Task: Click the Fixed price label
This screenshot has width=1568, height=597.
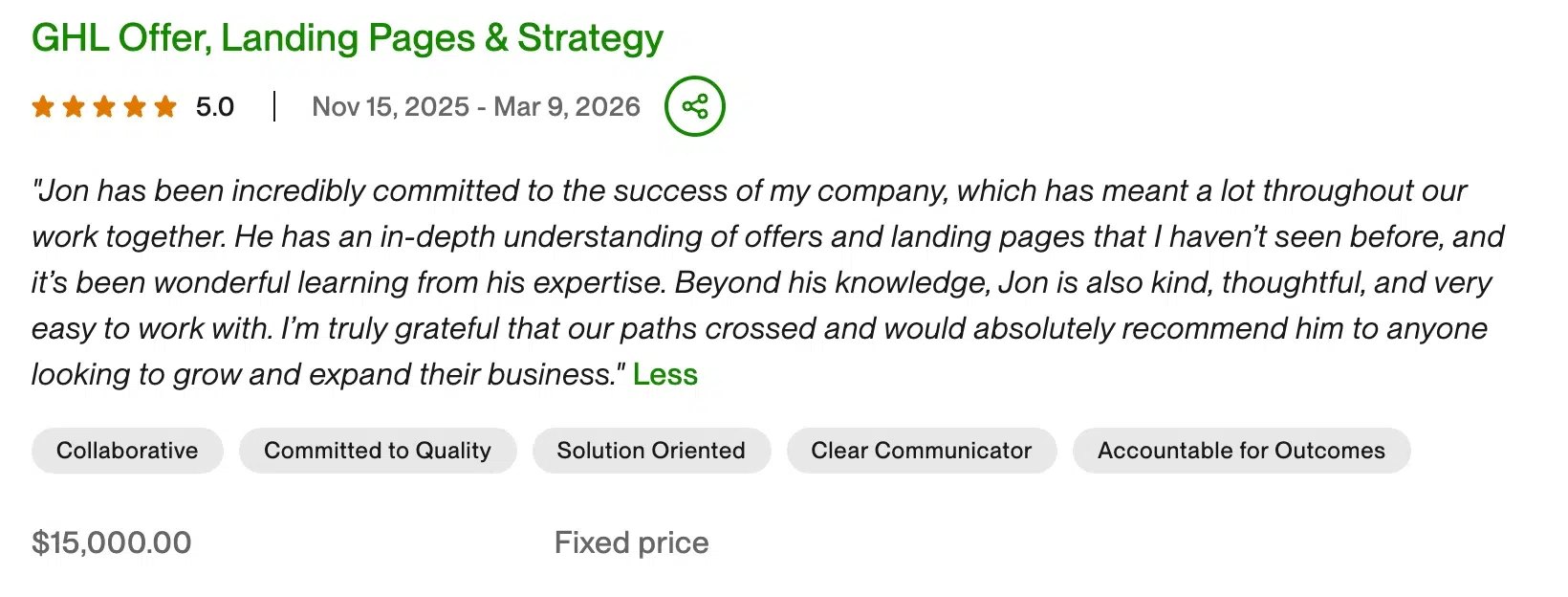Action: 630,542
